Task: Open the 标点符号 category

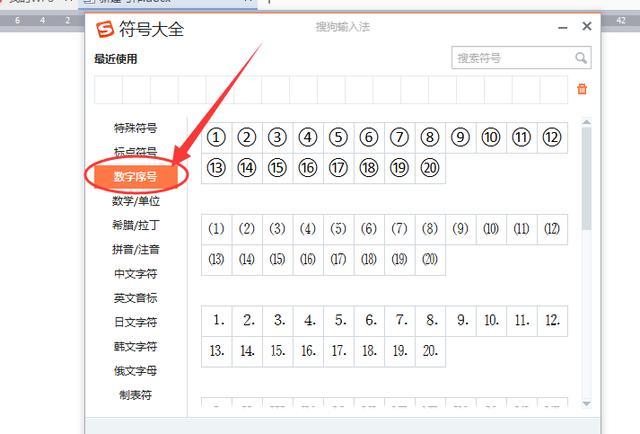Action: pos(136,152)
